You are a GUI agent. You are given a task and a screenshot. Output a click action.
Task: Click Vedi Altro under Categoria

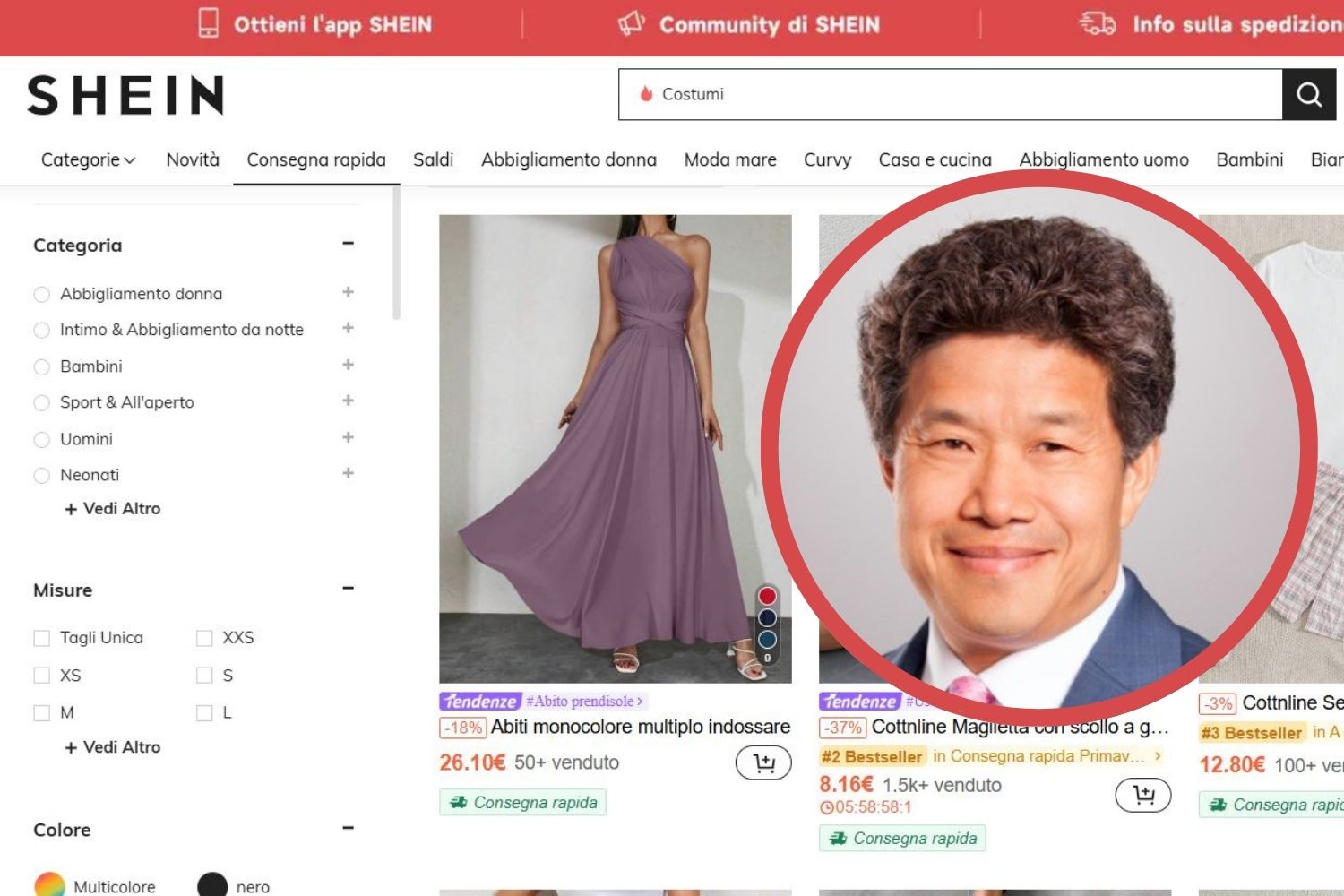[113, 509]
